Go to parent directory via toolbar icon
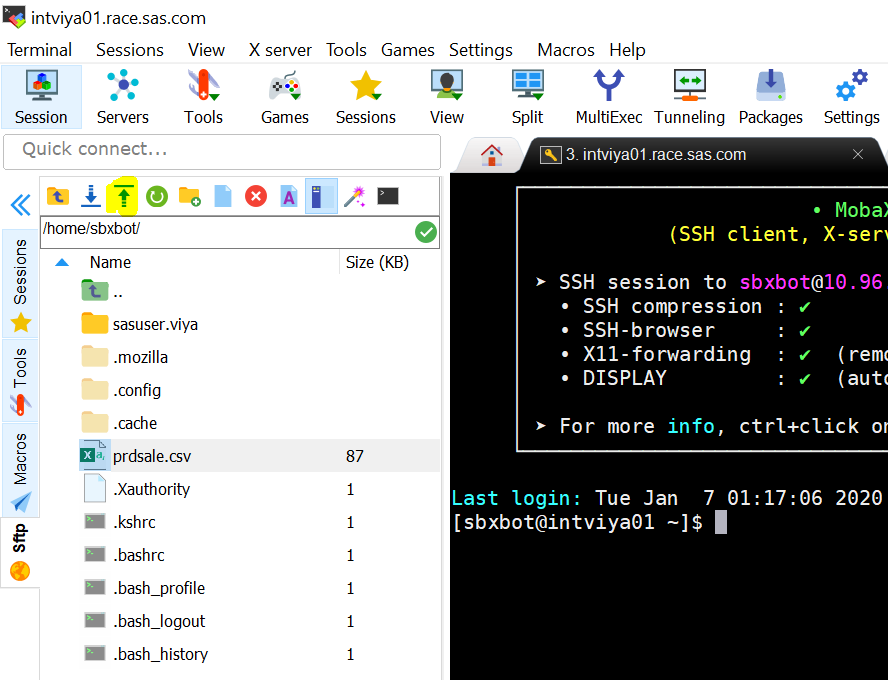 (x=58, y=196)
